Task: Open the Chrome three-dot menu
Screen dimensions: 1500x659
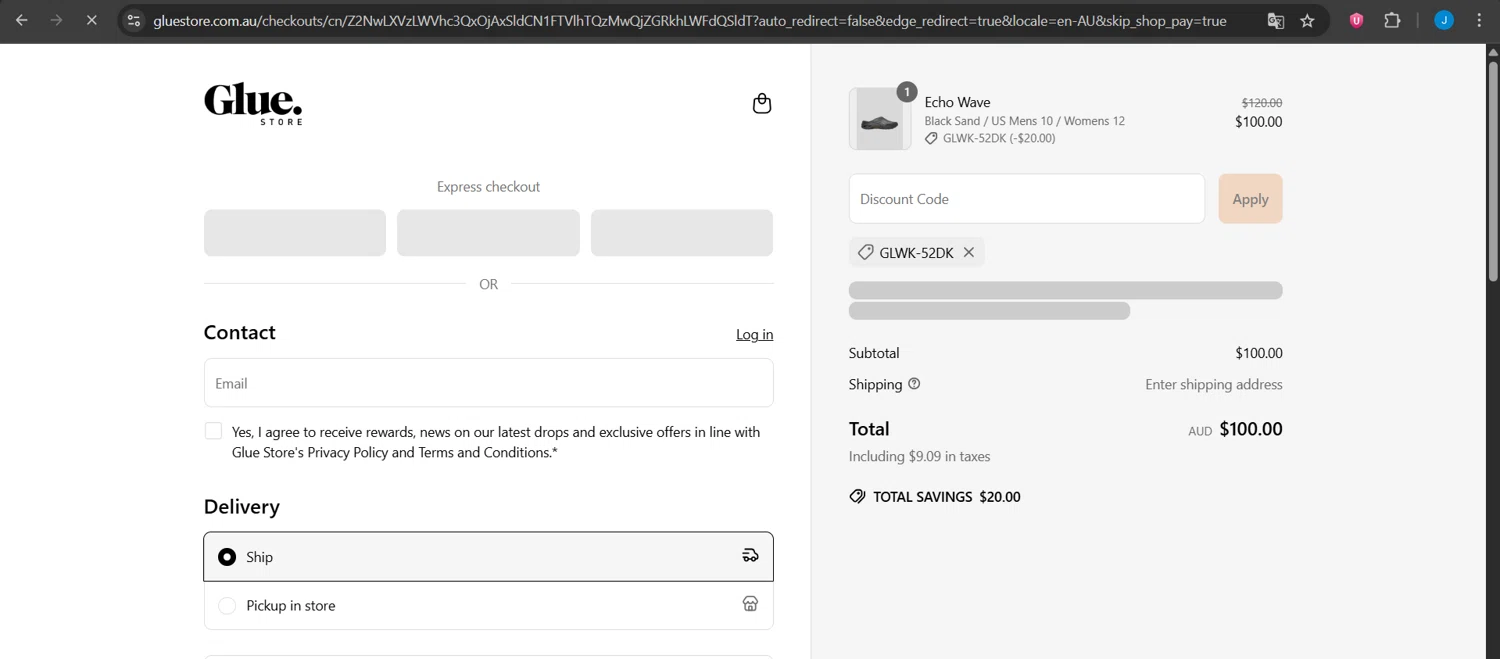Action: 1479,20
